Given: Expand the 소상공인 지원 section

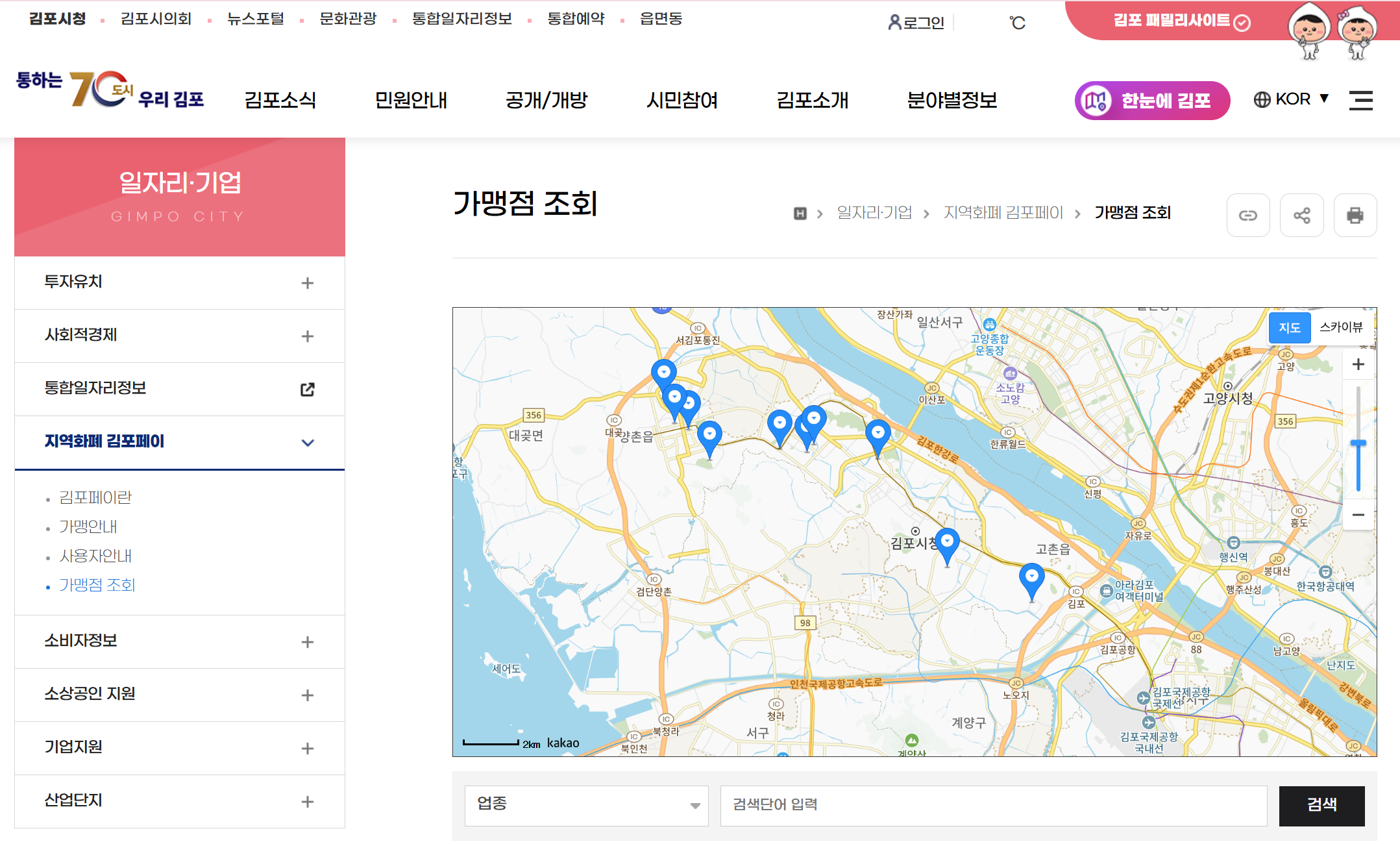Looking at the screenshot, I should coord(308,695).
